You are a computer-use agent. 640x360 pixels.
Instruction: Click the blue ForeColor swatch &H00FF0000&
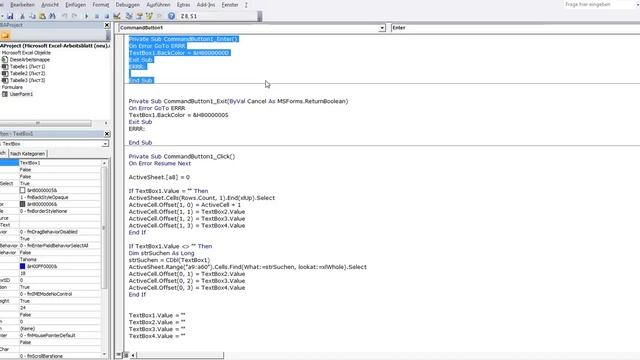[22, 266]
